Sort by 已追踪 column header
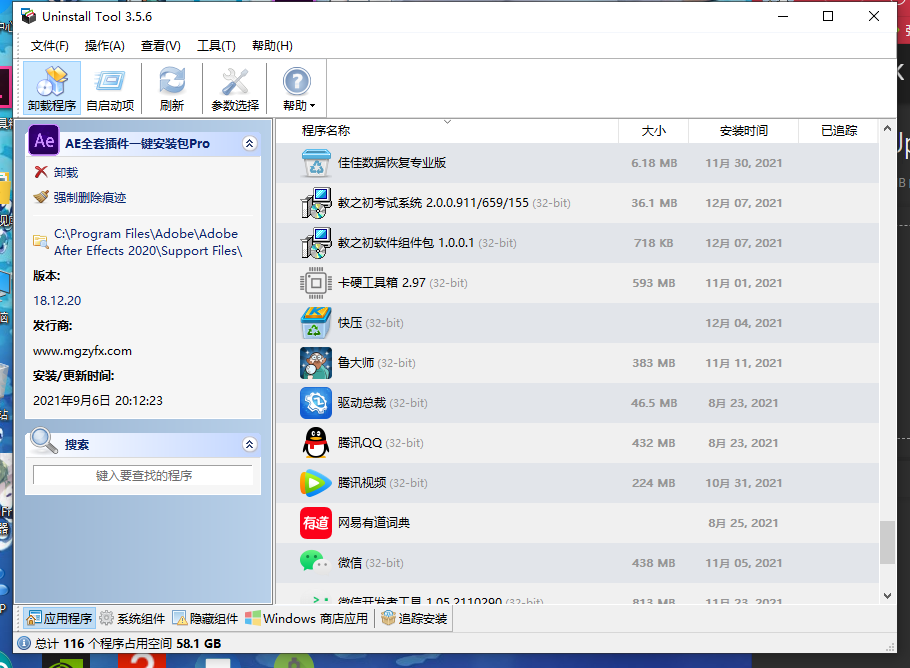 click(x=839, y=131)
